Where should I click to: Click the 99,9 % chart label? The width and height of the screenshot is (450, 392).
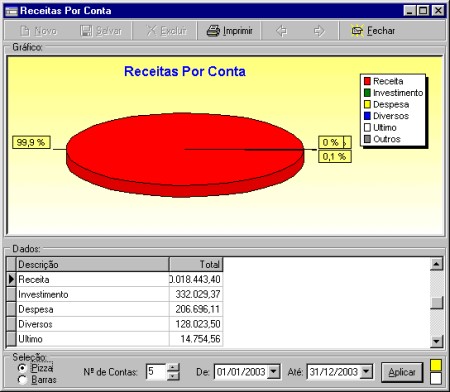pos(31,142)
